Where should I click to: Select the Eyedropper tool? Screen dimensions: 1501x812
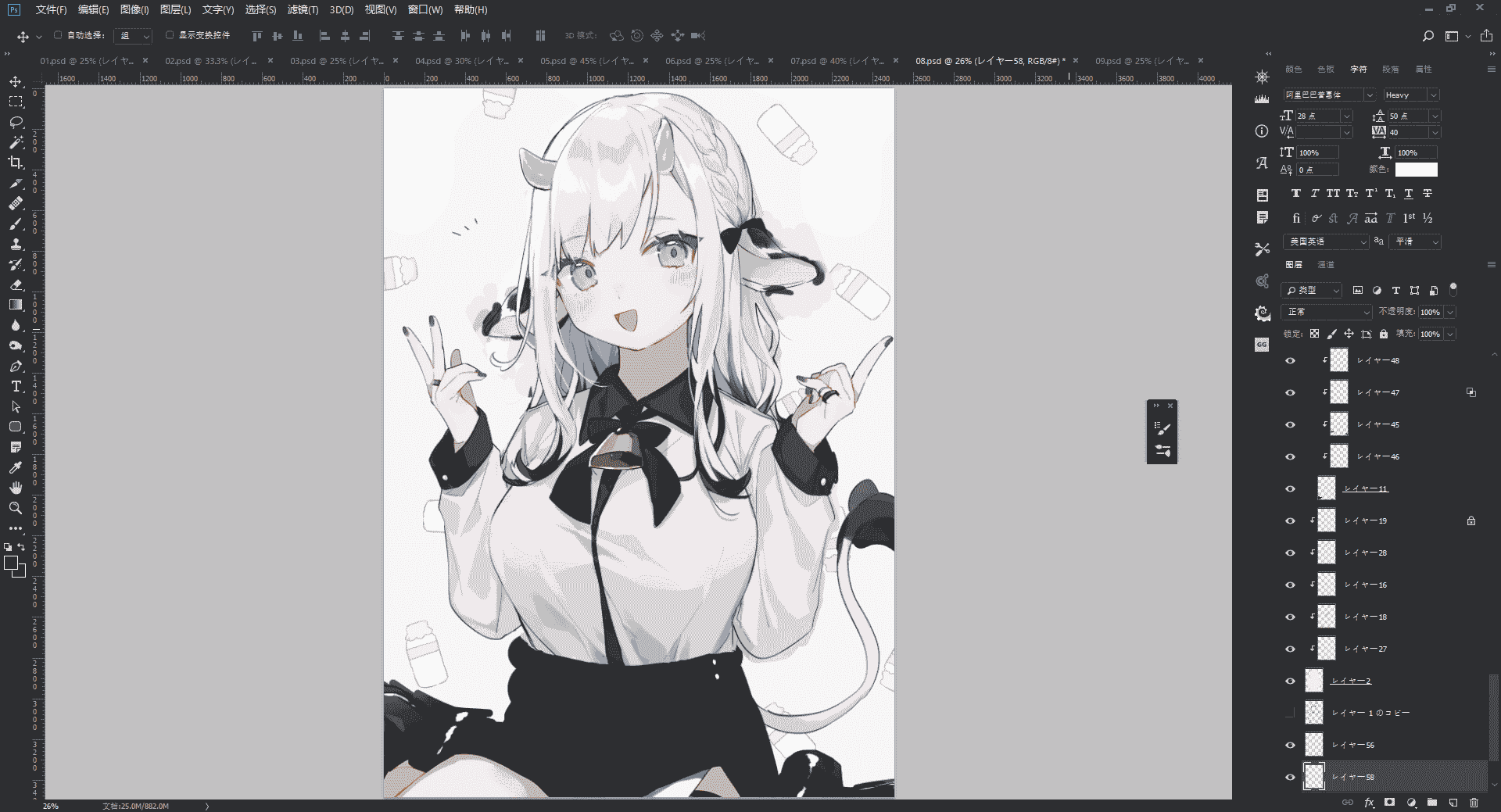pos(16,467)
